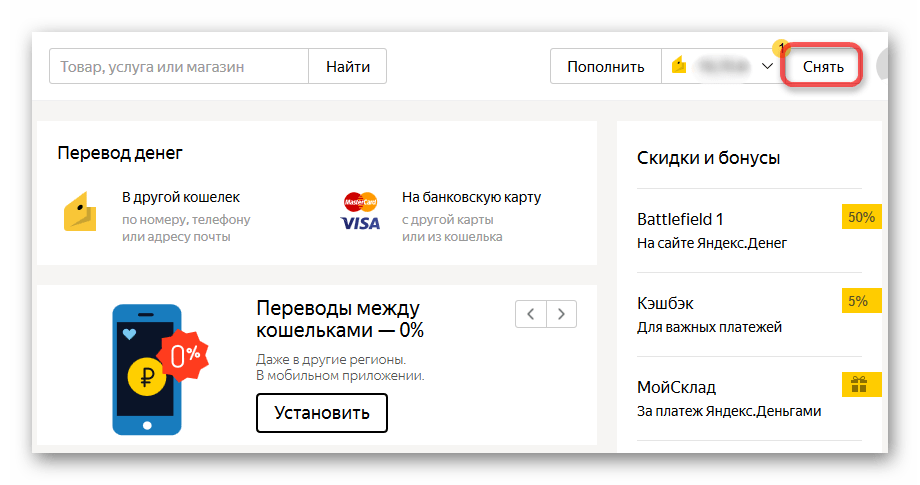Screen dimensions: 920x485
Task: Open the Battlefield 1 discount offer
Action: pos(680,219)
